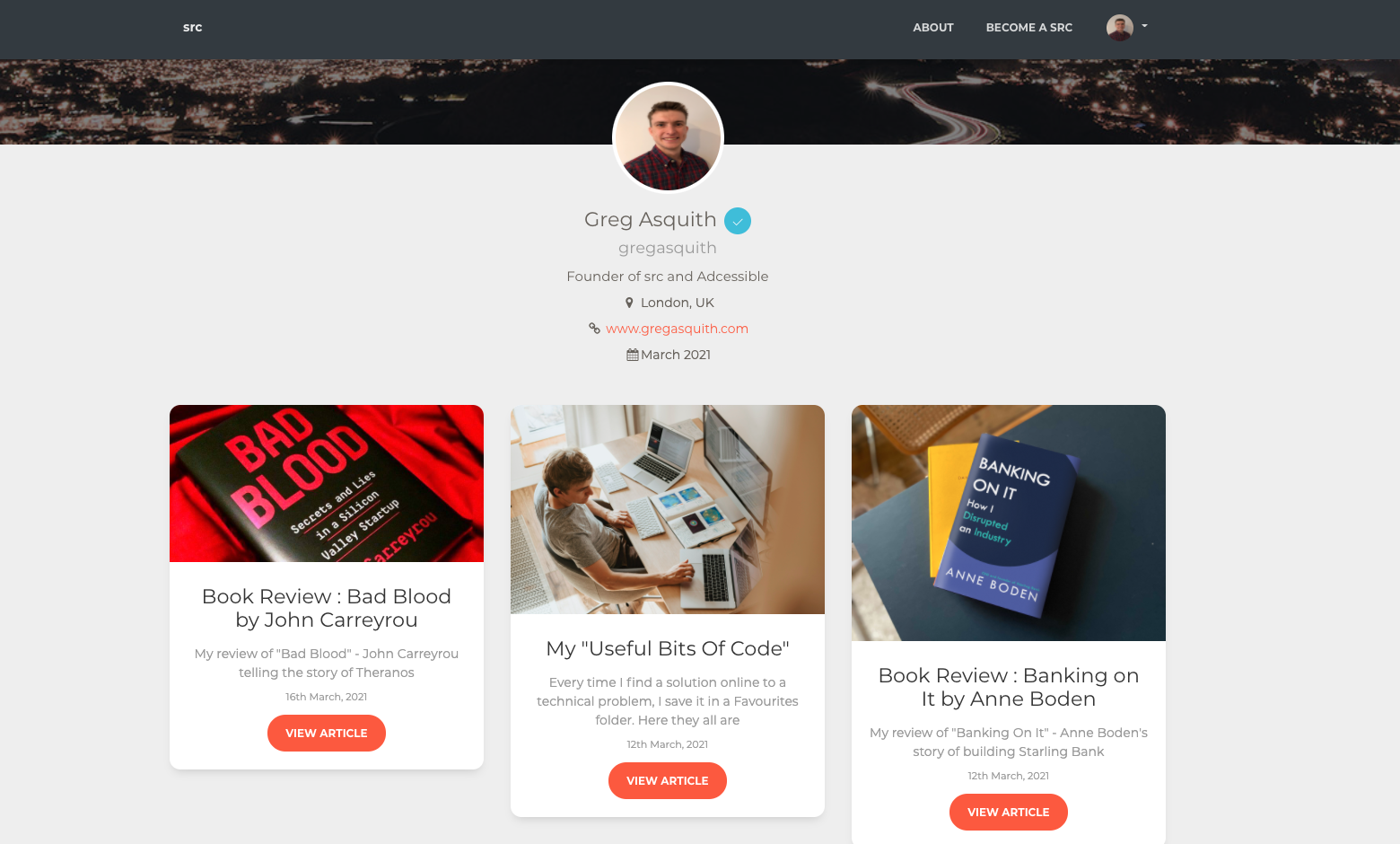Viewport: 1400px width, 844px height.
Task: Open the Banking On It book thumbnail
Action: pos(1009,523)
